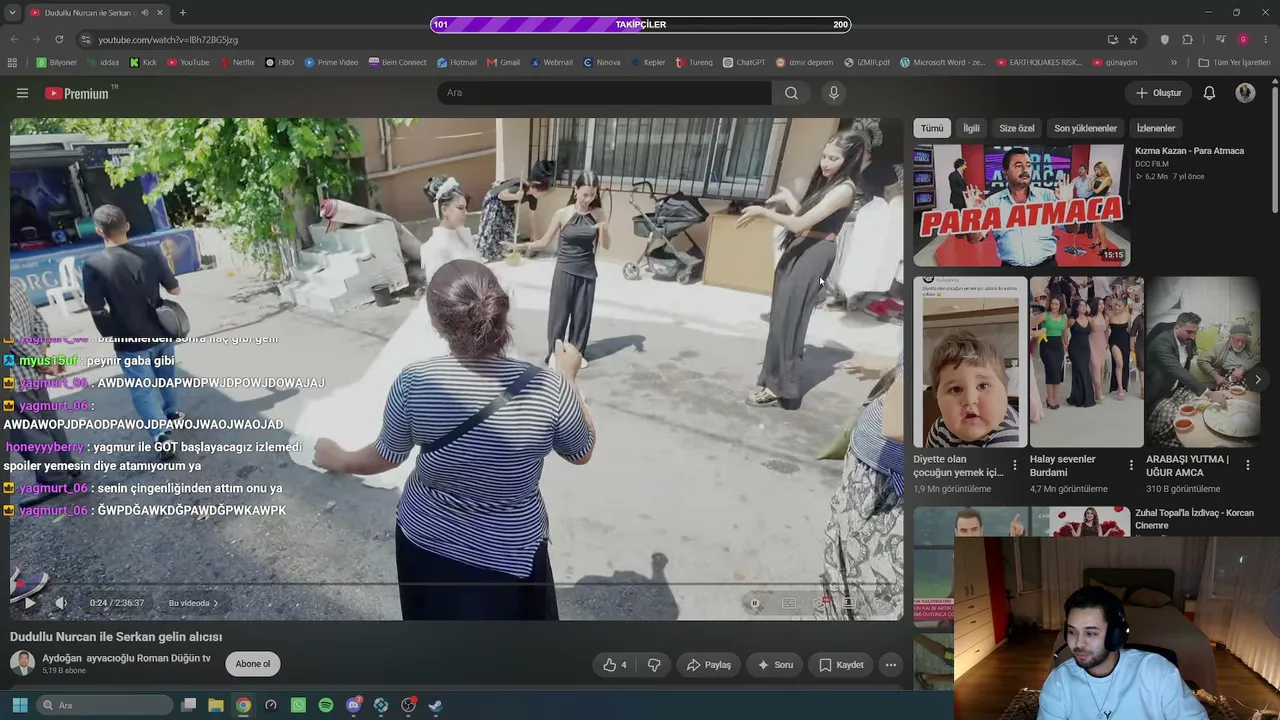The width and height of the screenshot is (1280, 720).
Task: Open File Explorer from the taskbar
Action: (x=216, y=705)
